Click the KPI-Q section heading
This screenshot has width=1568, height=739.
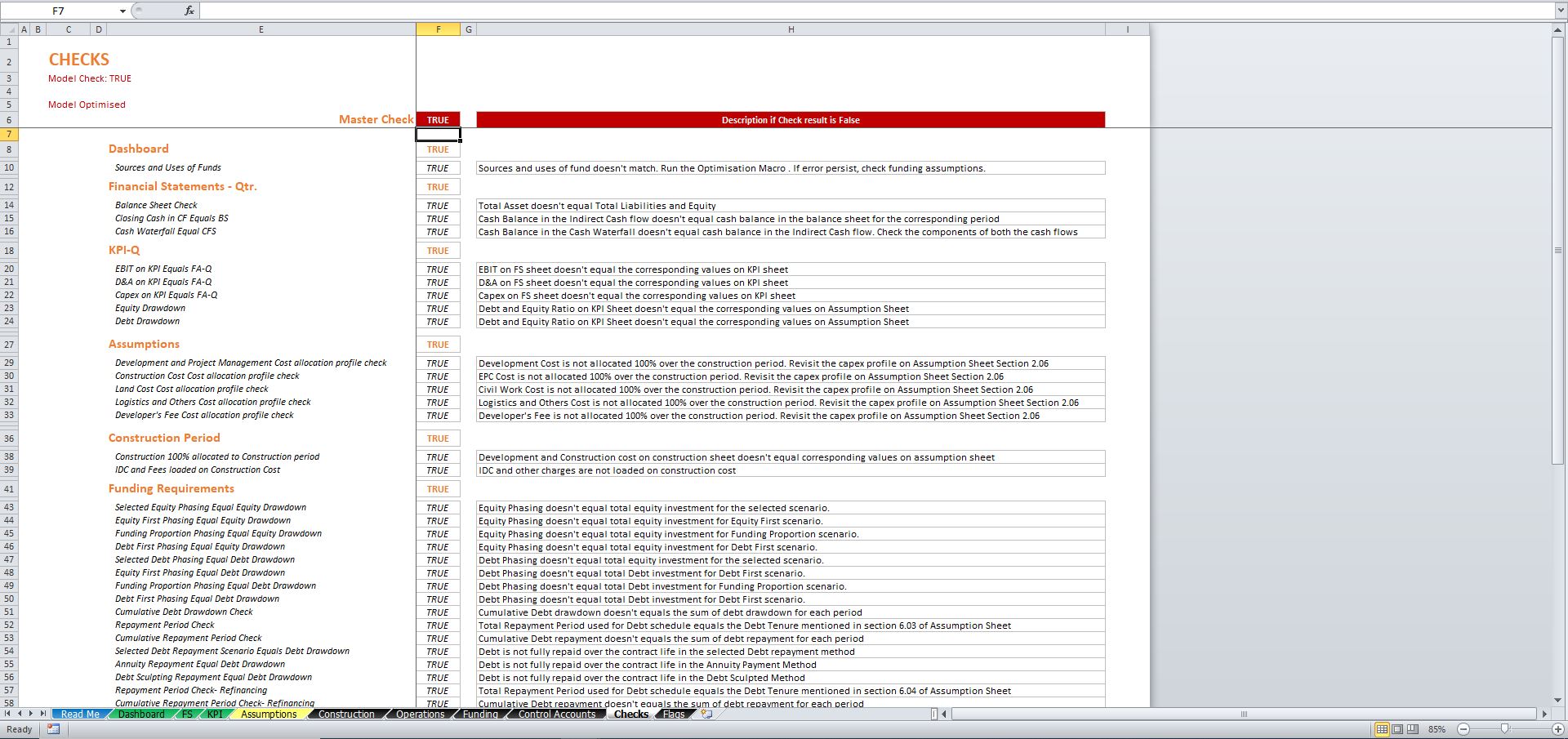(x=124, y=250)
